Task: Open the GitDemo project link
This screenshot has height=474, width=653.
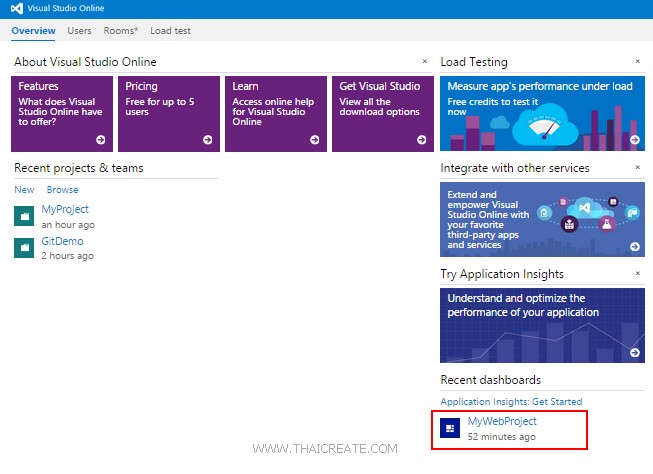Action: coord(62,241)
